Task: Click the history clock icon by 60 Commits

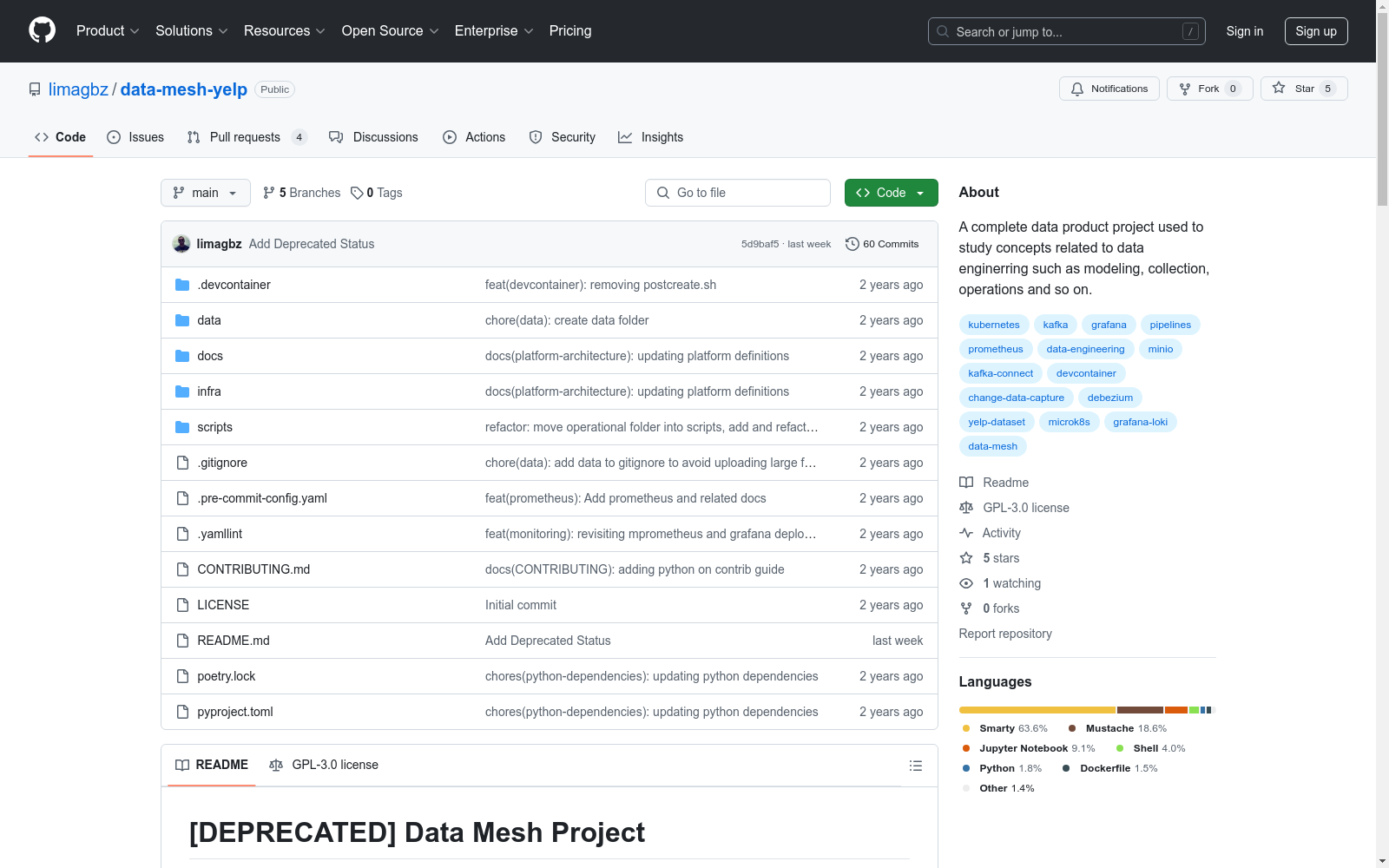Action: (852, 244)
